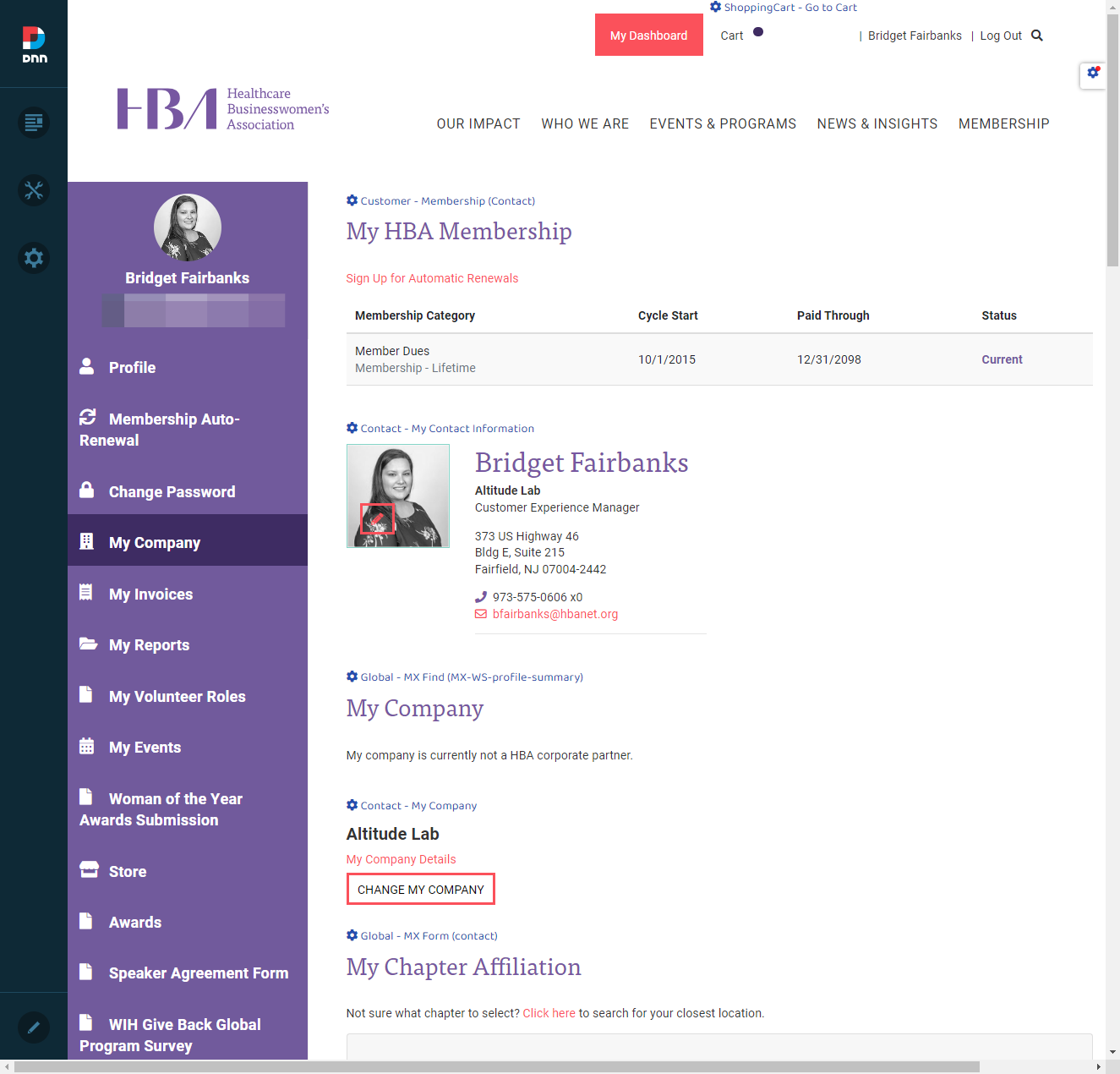Open Store in the sidebar
Screen dimensions: 1120x1074
188,871
